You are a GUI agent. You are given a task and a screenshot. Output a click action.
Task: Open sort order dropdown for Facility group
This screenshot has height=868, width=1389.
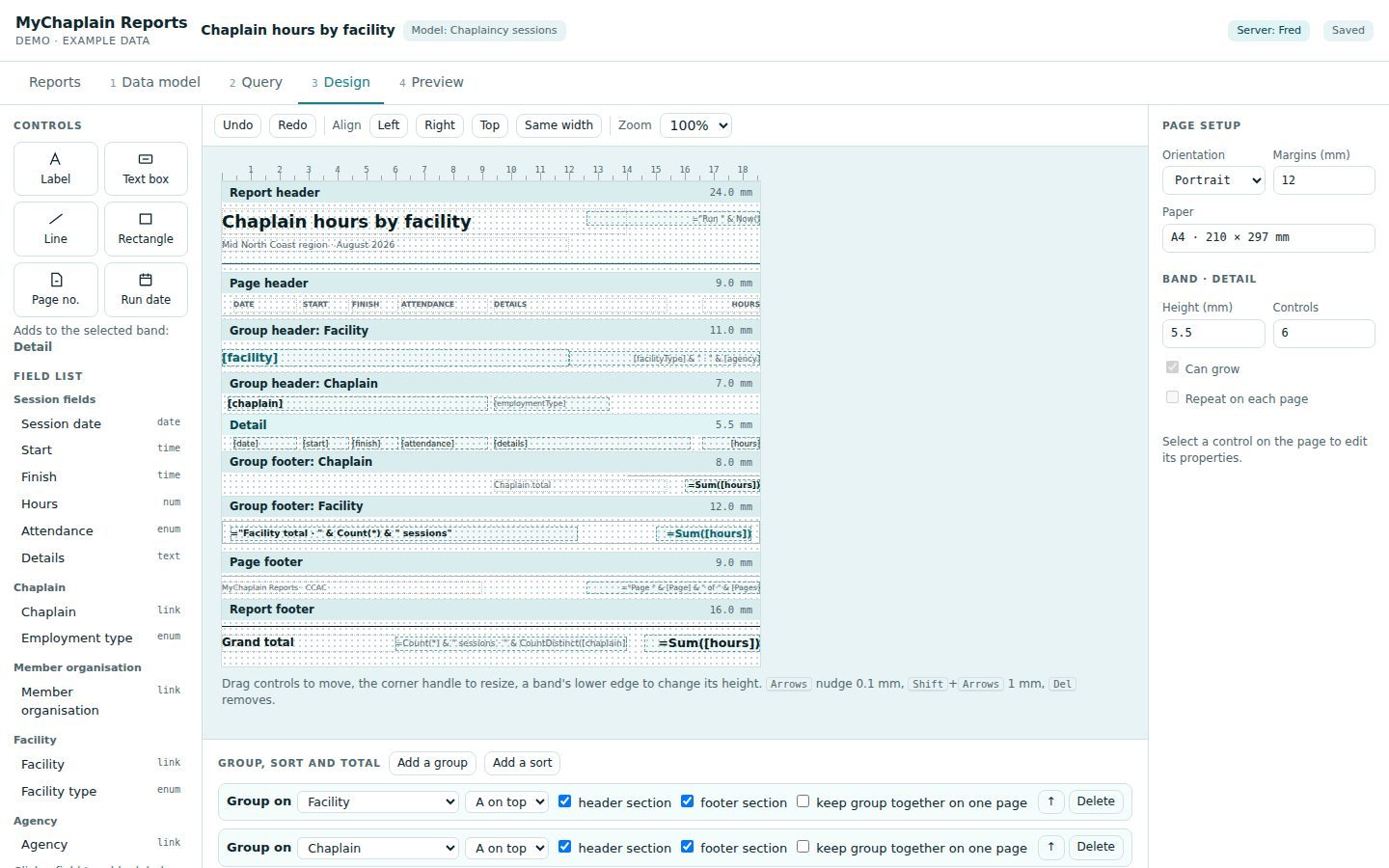point(506,801)
